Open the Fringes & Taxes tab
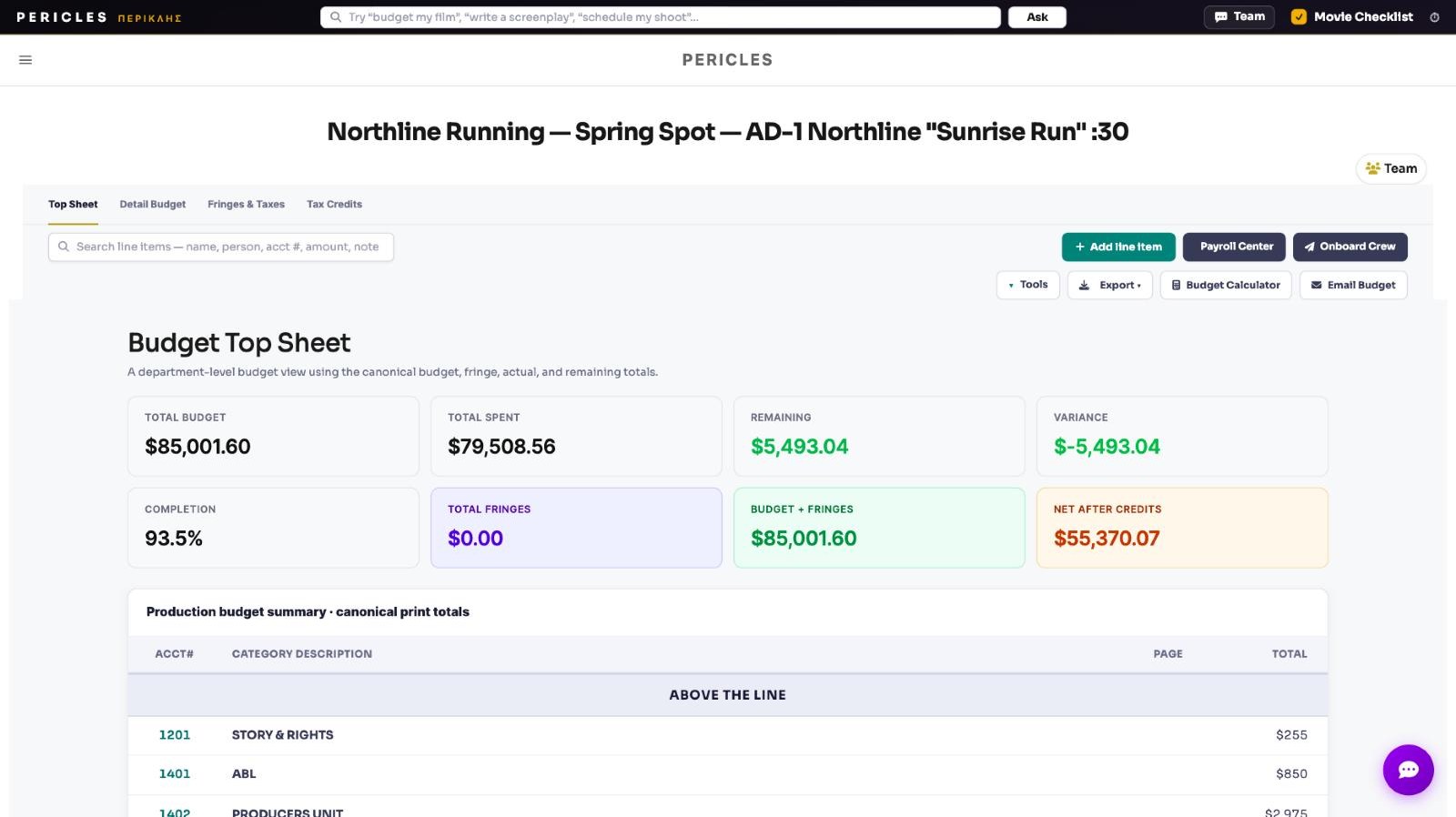The image size is (1456, 817). (246, 205)
